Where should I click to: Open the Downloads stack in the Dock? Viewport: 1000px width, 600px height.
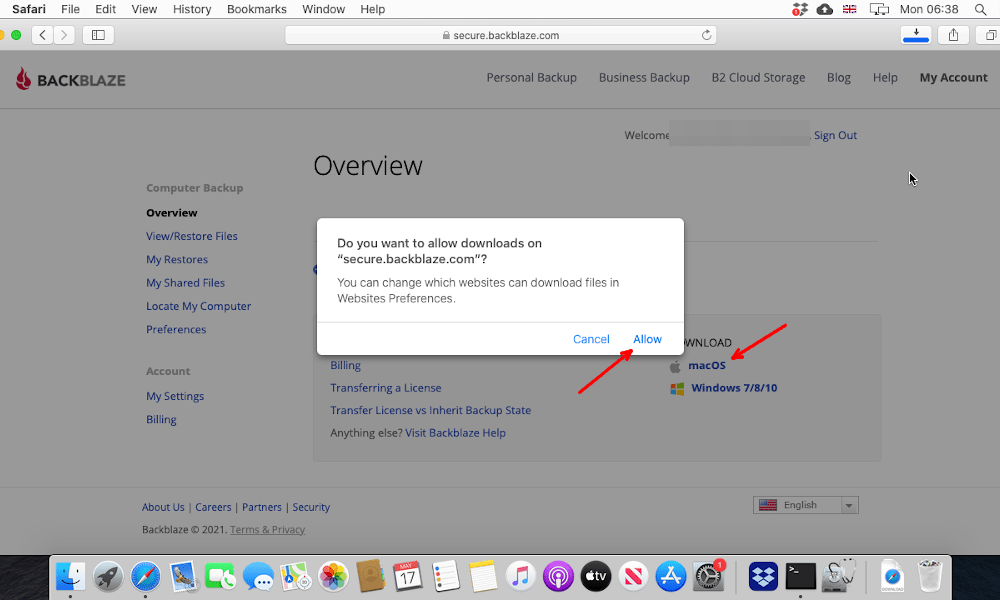pos(892,576)
